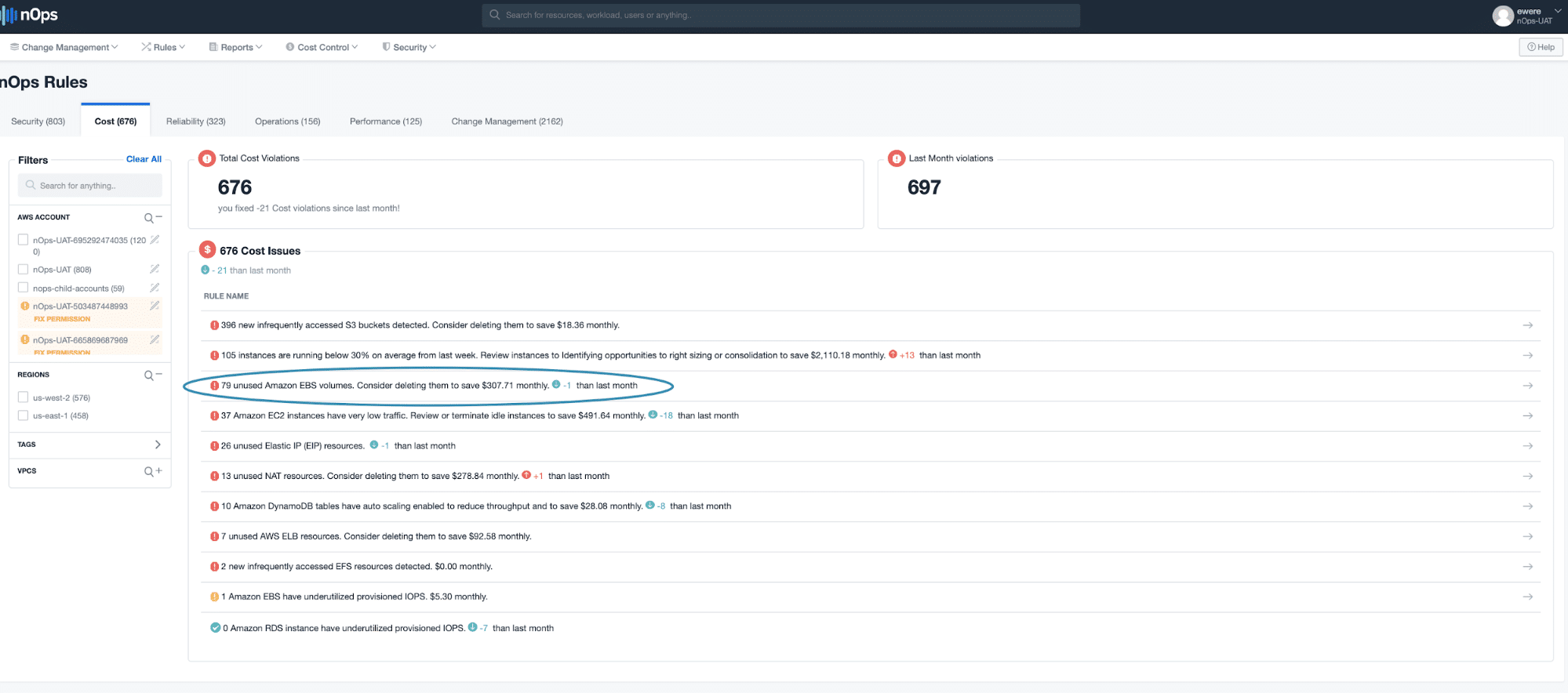Click pencil icon for nOps-UAT-503487448993
The image size is (1568, 693).
point(155,306)
